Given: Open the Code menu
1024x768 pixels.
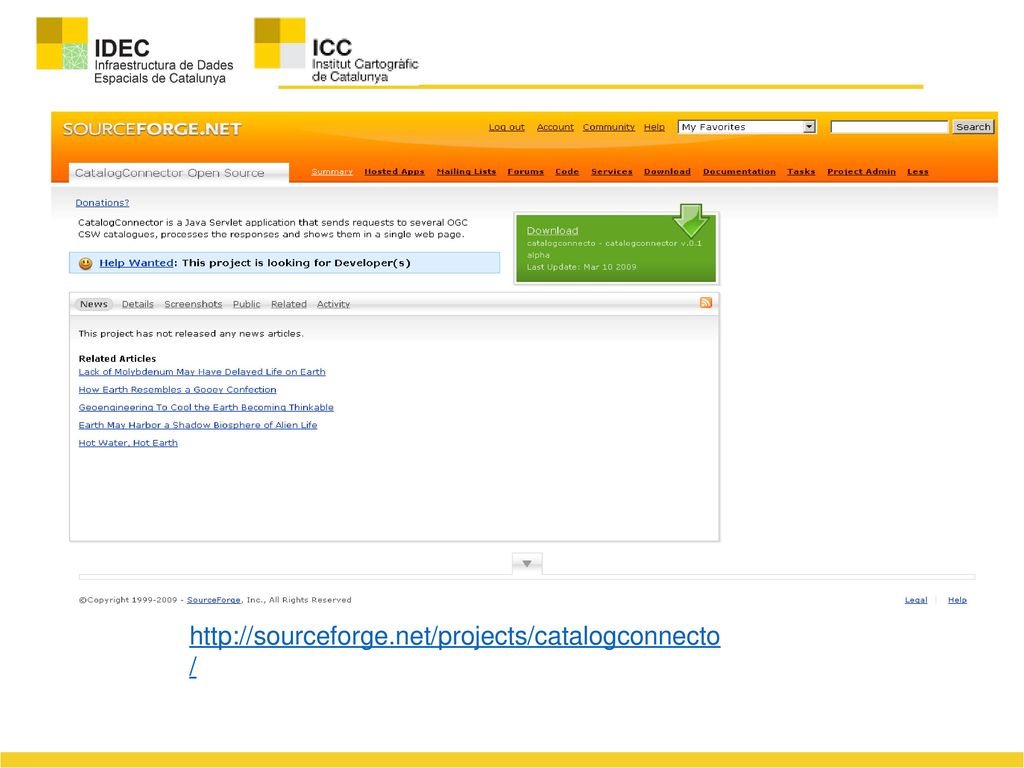Looking at the screenshot, I should (567, 172).
